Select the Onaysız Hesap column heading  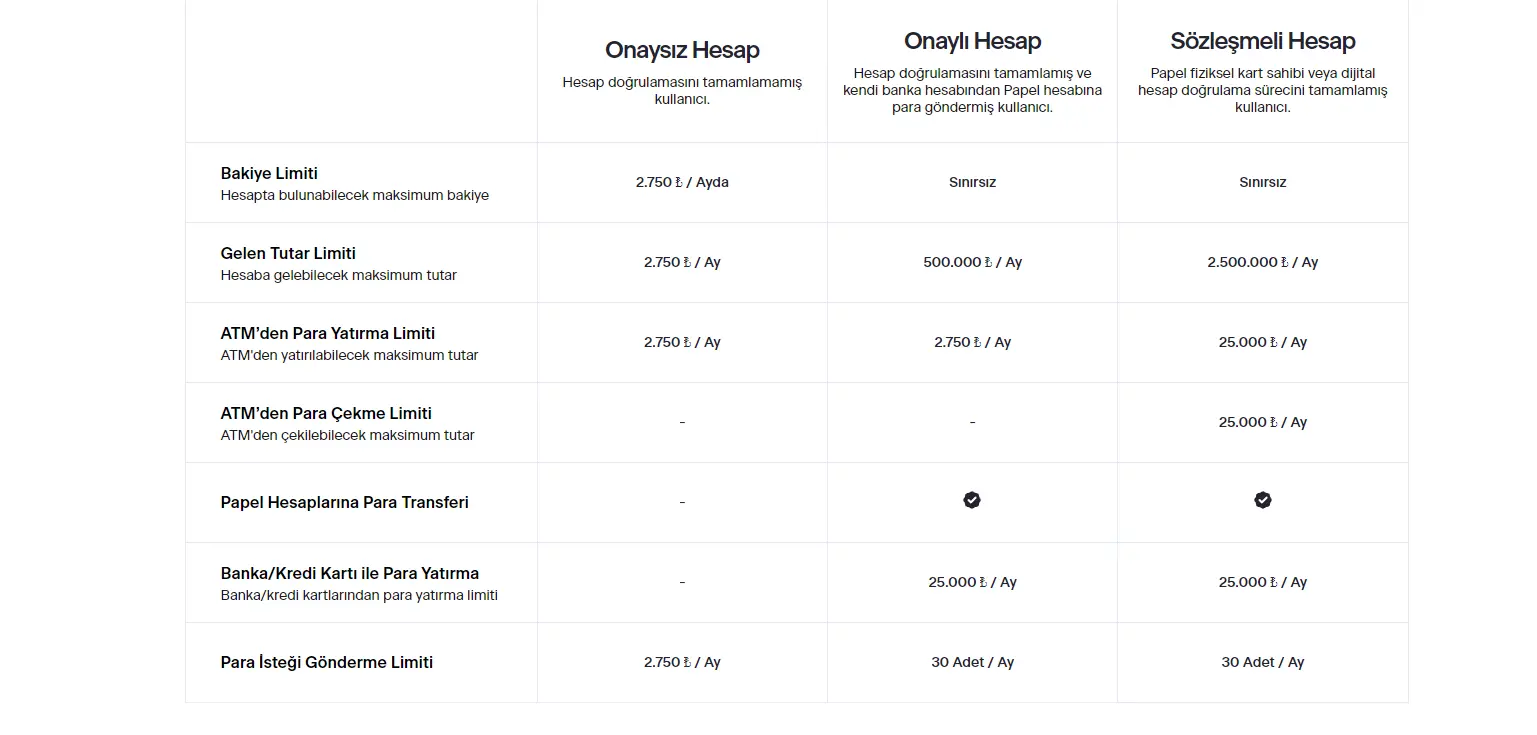[682, 50]
